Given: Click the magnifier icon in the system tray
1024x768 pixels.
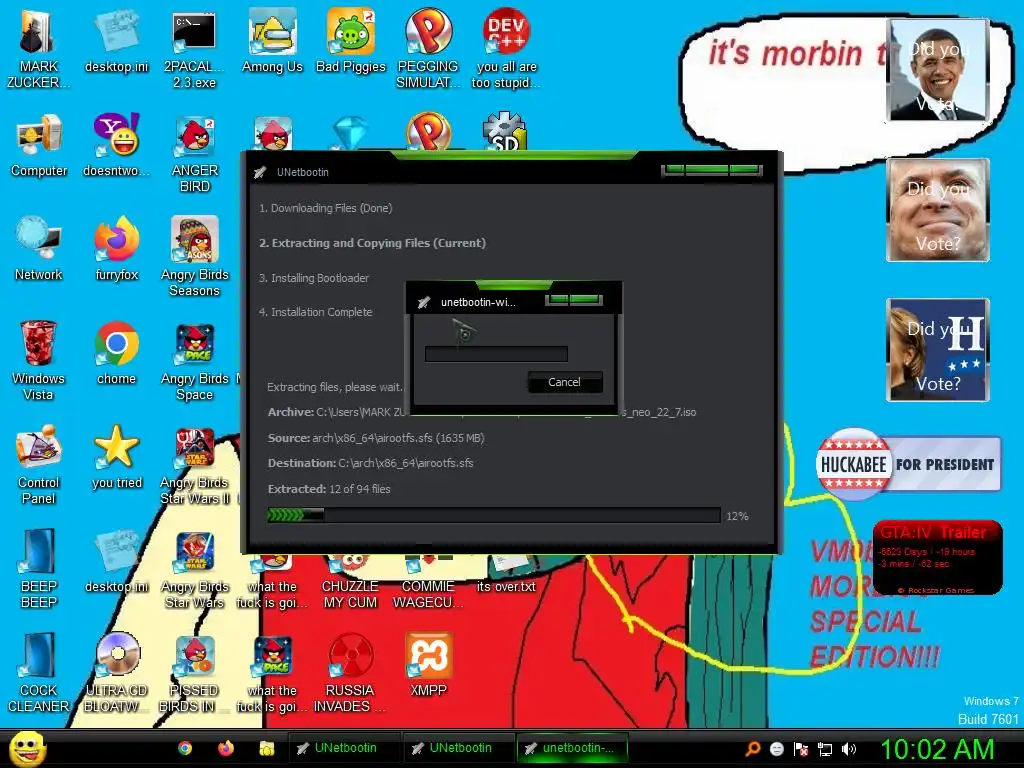Looking at the screenshot, I should [752, 749].
